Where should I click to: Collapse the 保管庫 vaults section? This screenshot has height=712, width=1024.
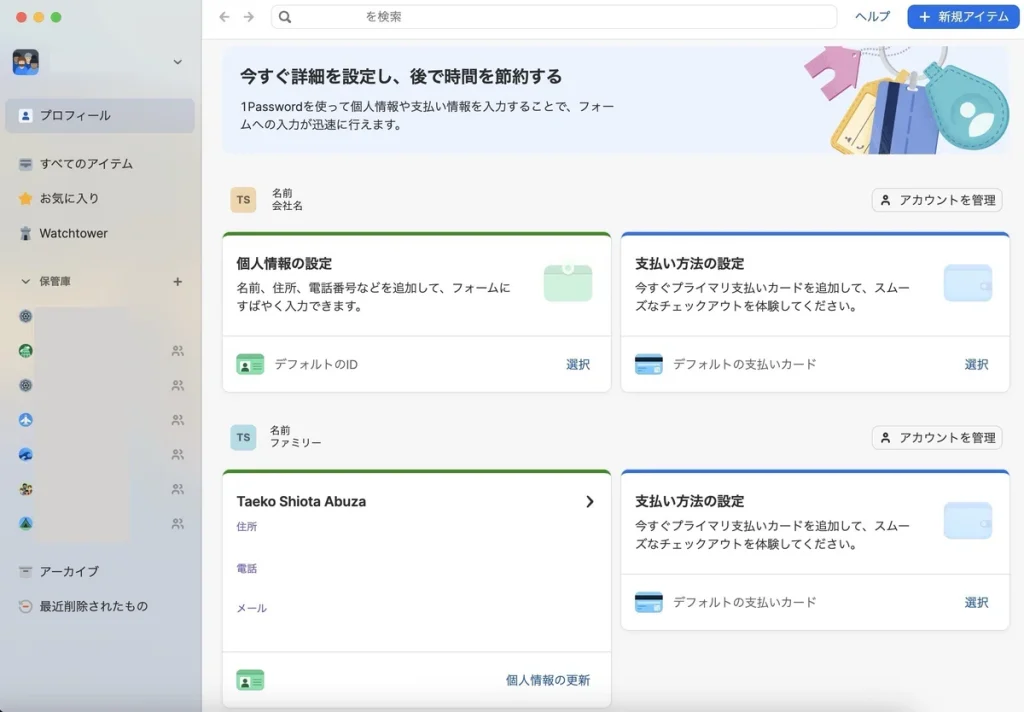click(x=26, y=282)
